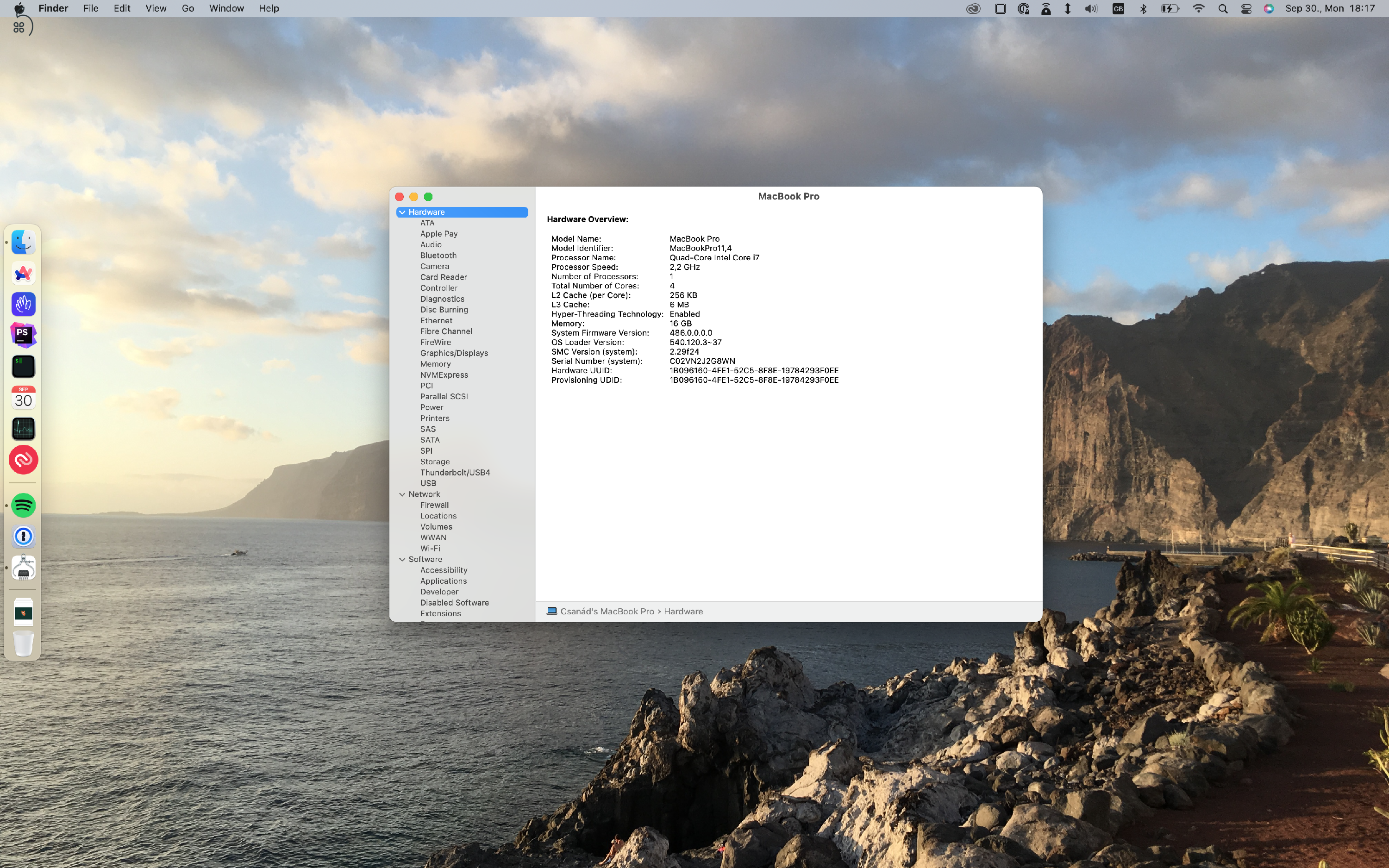Click the square window menu bar icon

pos(1001,9)
